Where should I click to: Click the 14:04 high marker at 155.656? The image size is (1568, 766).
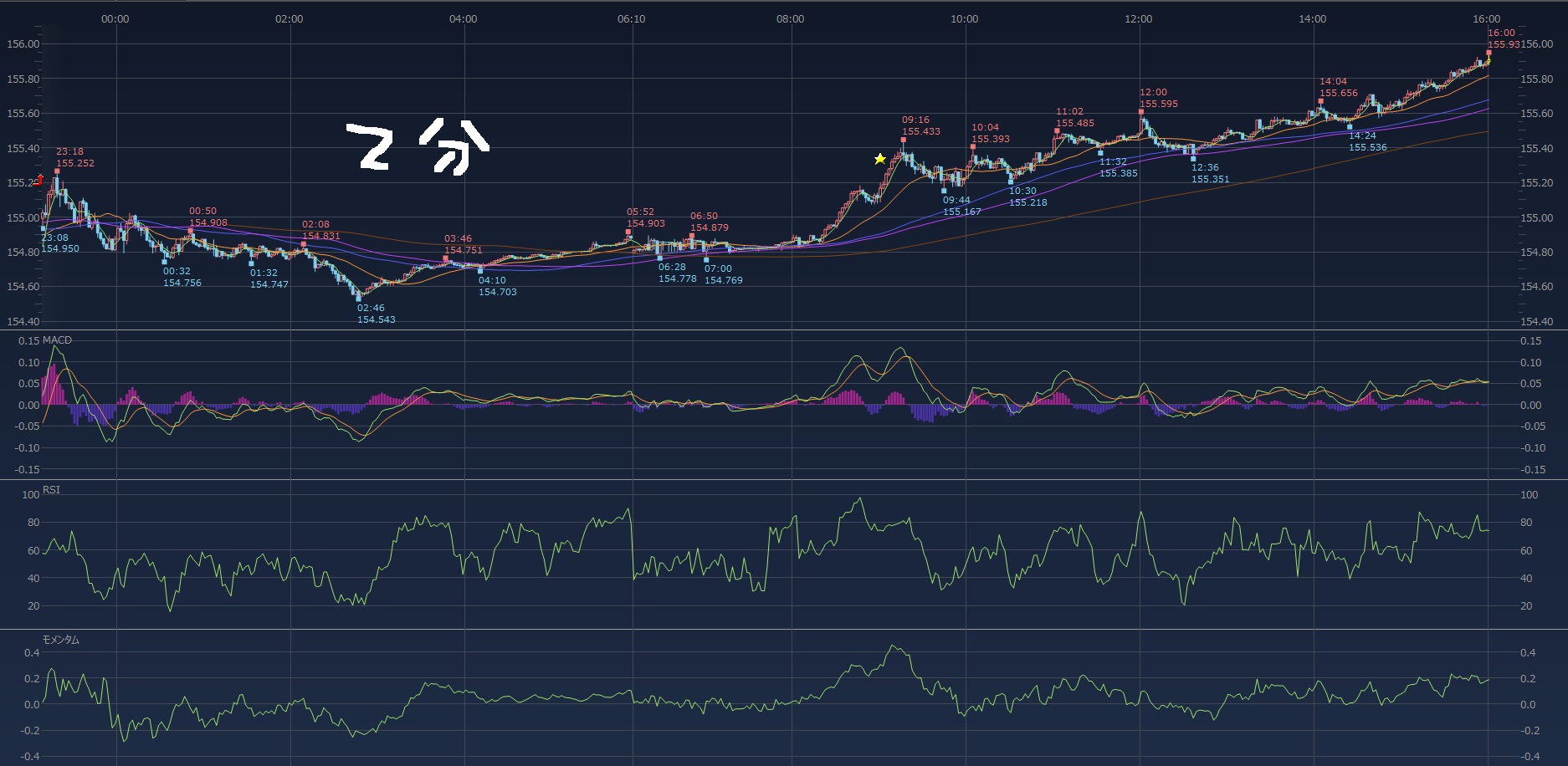[1321, 101]
